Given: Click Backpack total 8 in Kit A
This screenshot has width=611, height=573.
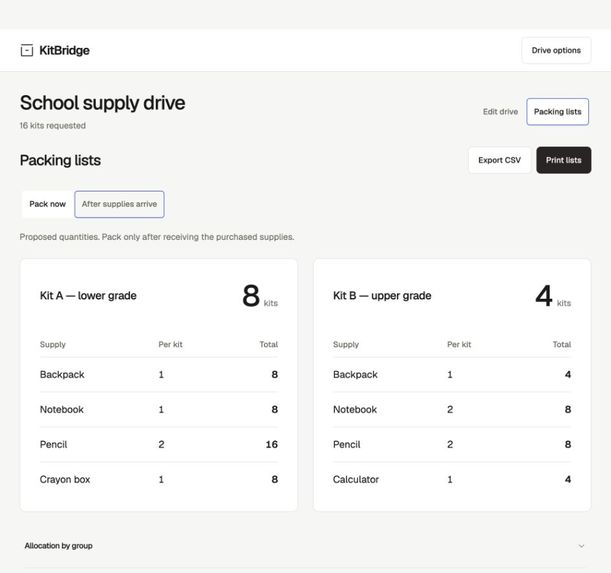Looking at the screenshot, I should coord(275,375).
